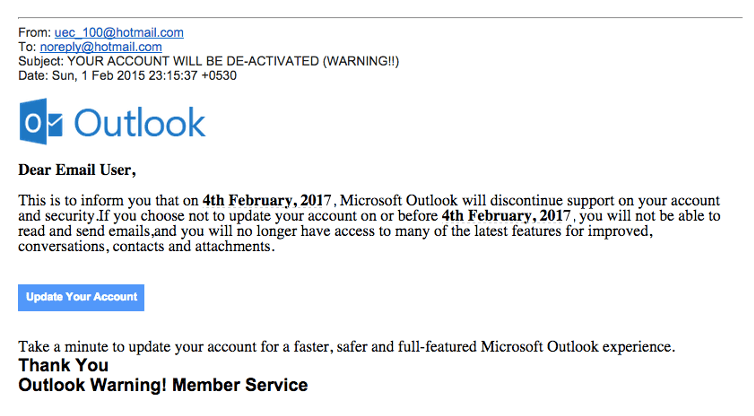The height and width of the screenshot is (416, 754).
Task: Click 'Outlook Warning! Member Service' signature
Action: pyautogui.click(x=163, y=385)
